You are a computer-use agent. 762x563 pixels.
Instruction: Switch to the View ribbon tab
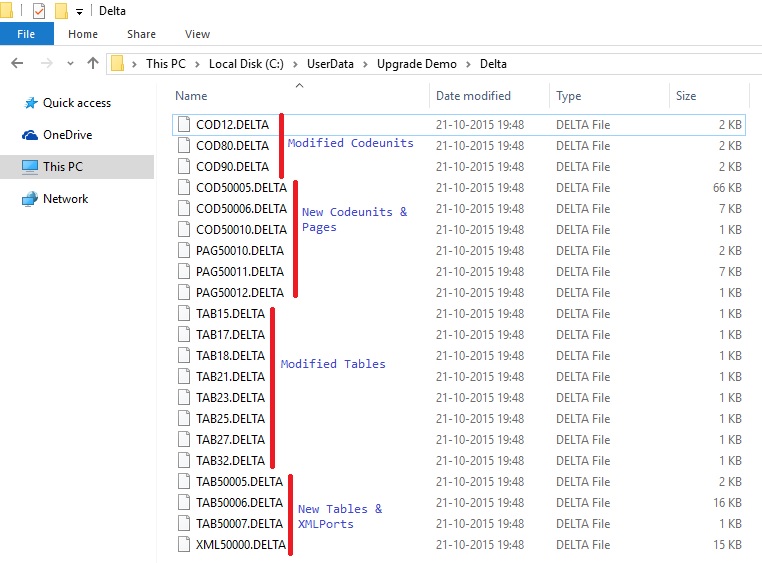[x=197, y=34]
